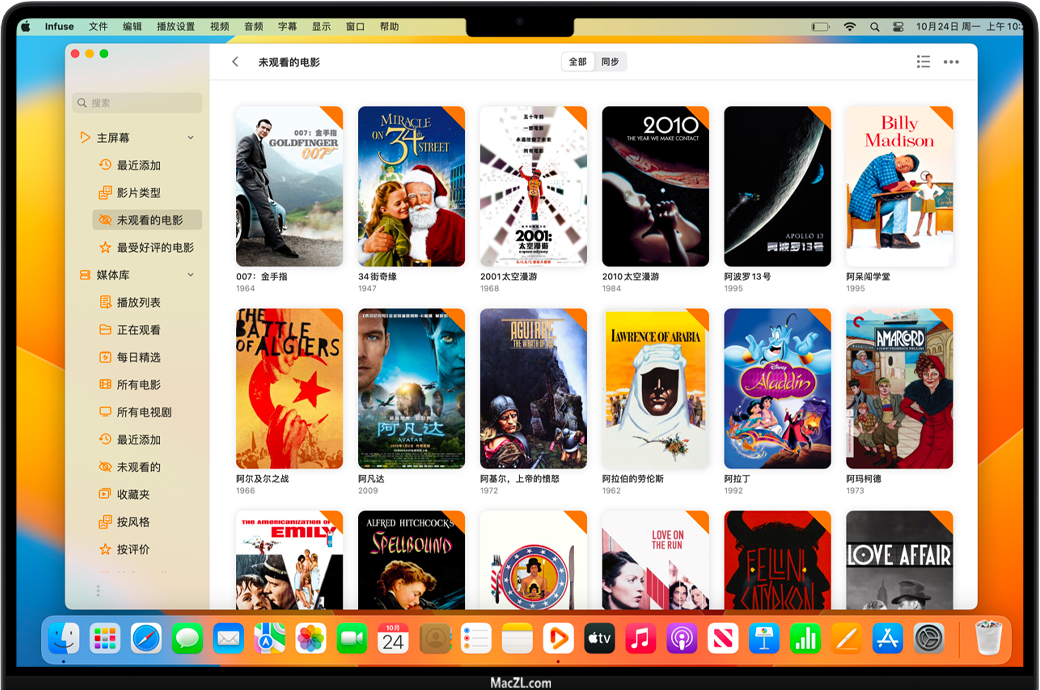The height and width of the screenshot is (690, 1040).
Task: Open 所有电影 in media library
Action: (x=138, y=385)
